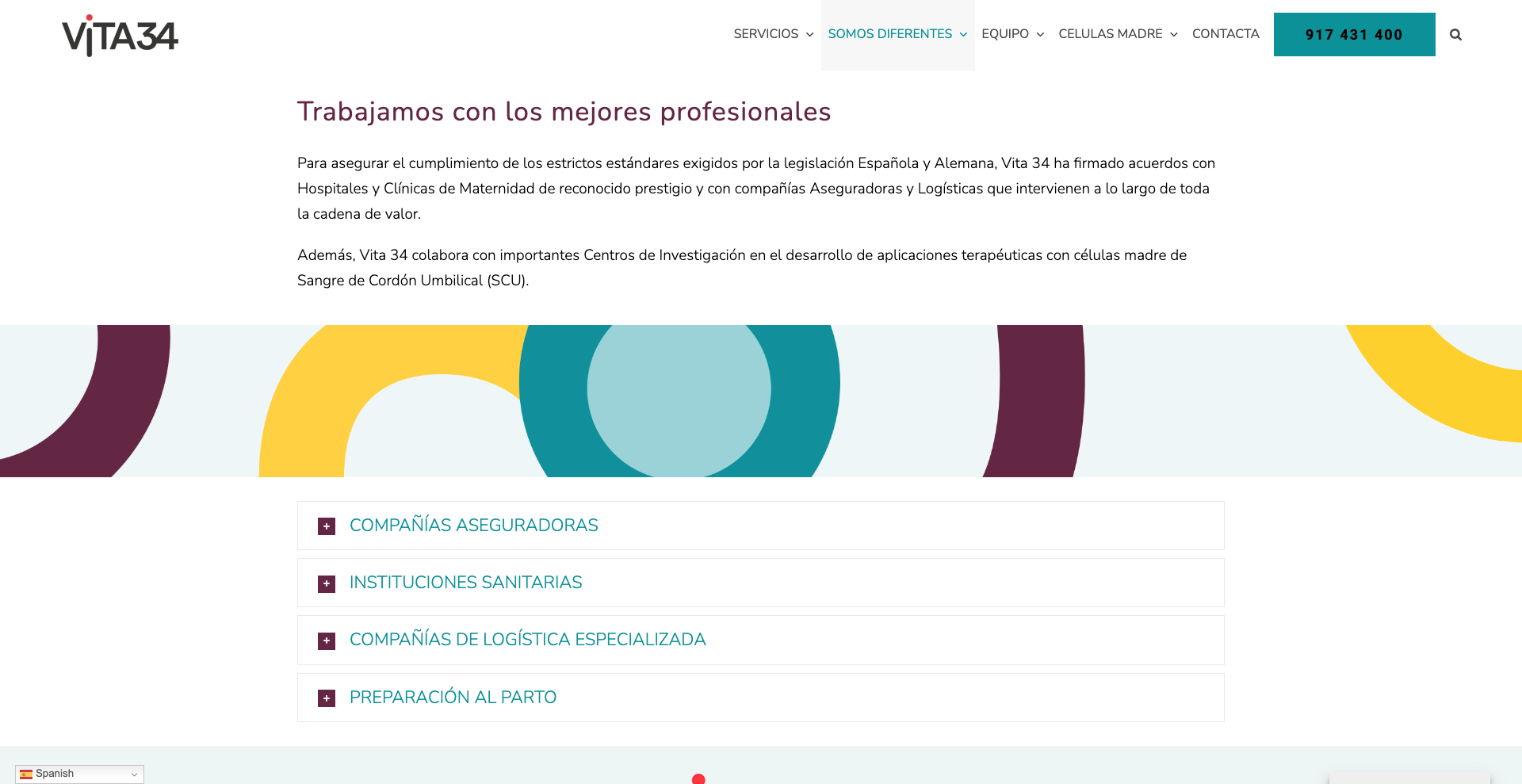The width and height of the screenshot is (1522, 784).
Task: Go to the CONTACTA page
Action: click(1226, 34)
